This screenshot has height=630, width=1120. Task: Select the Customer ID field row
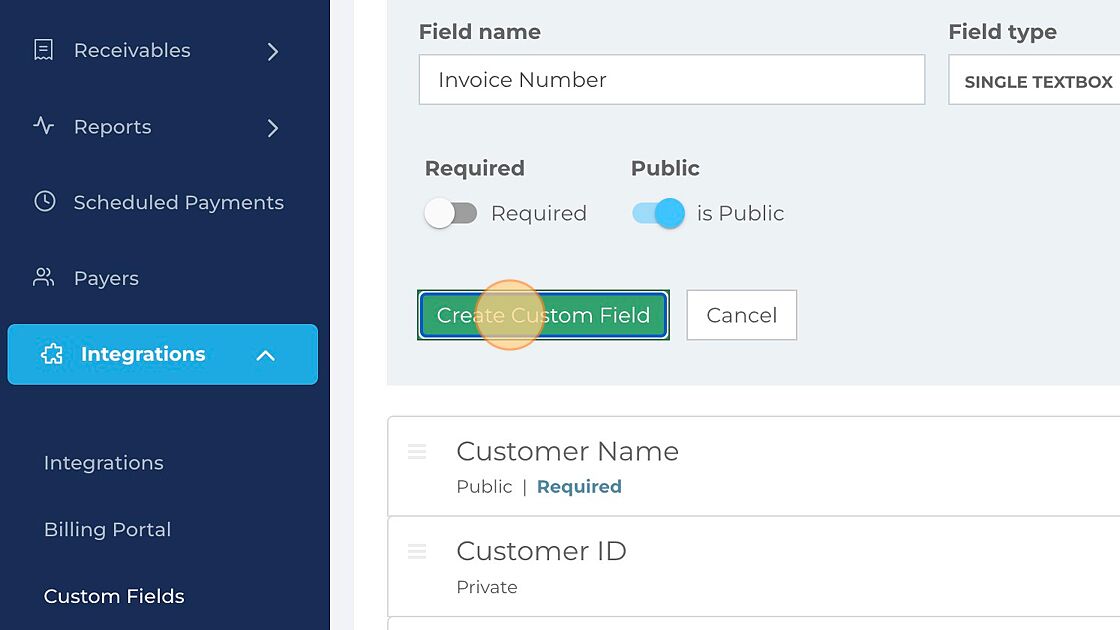point(754,566)
